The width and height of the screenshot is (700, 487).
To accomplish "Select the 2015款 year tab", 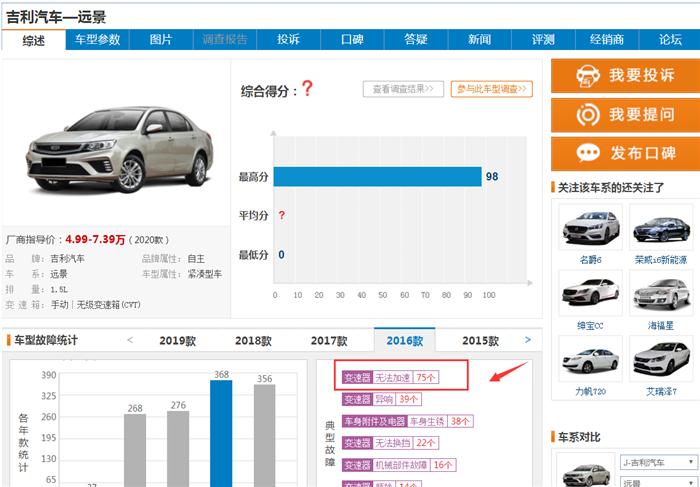I will [480, 341].
